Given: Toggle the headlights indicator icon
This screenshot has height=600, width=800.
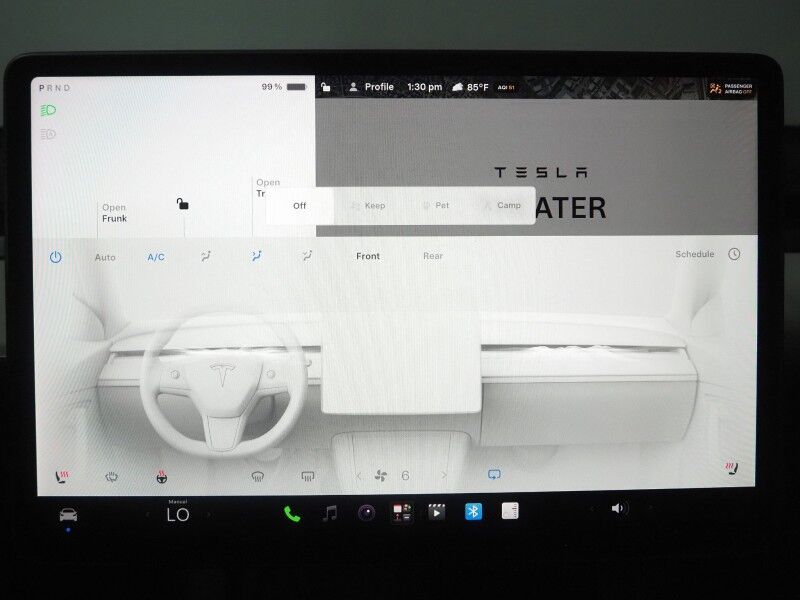Looking at the screenshot, I should (48, 110).
